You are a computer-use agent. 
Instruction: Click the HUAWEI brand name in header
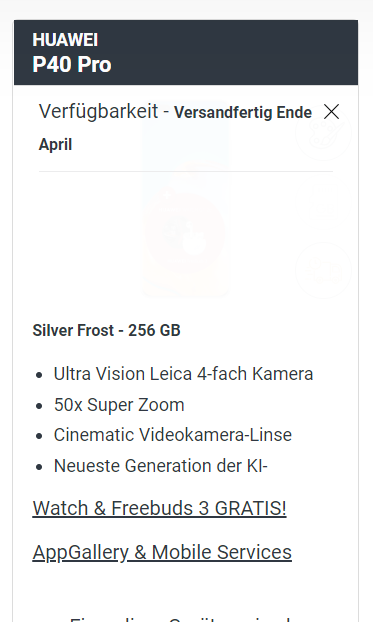[x=65, y=40]
